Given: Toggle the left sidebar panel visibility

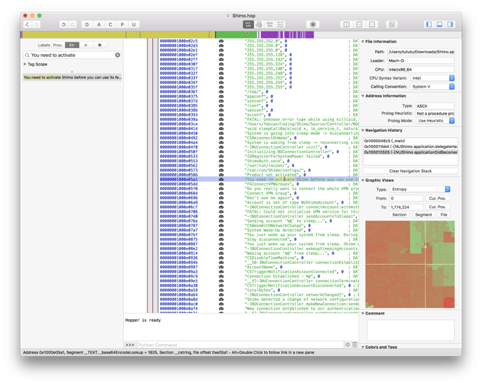Looking at the screenshot, I should pyautogui.click(x=429, y=24).
